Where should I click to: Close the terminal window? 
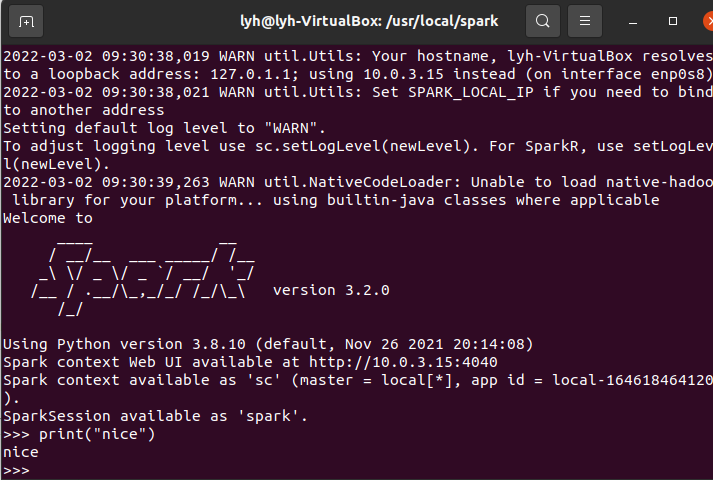tap(708, 21)
